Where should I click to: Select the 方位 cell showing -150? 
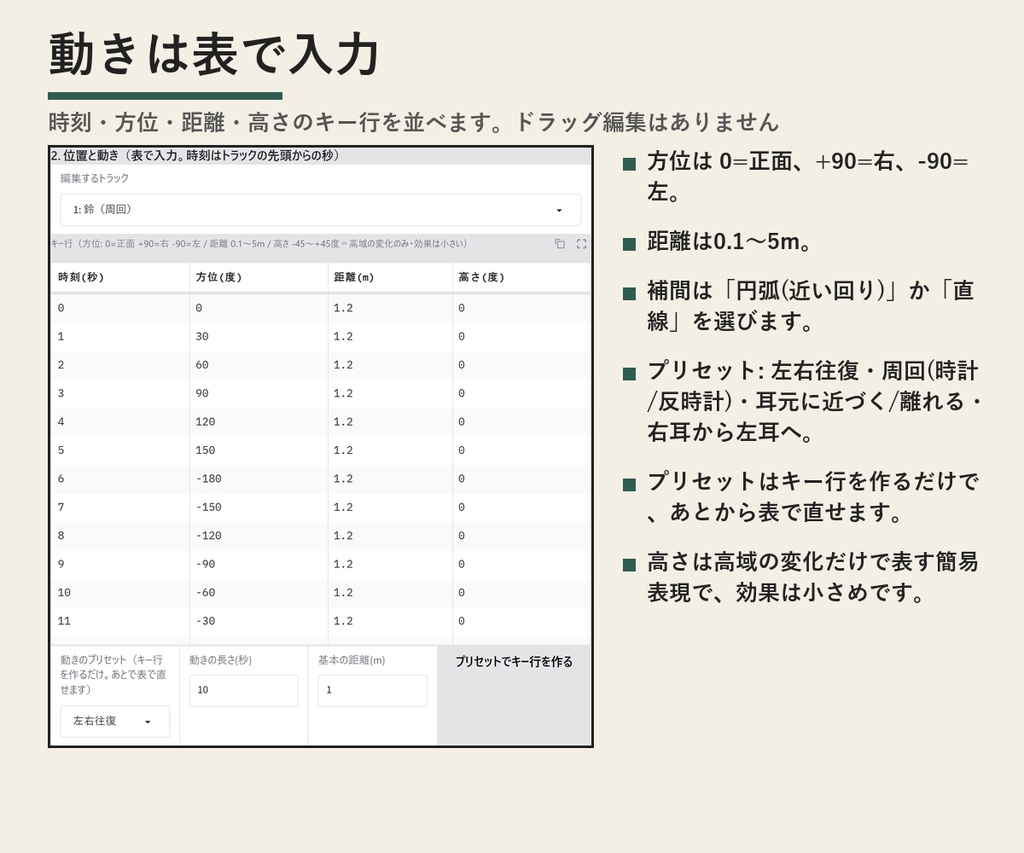(259, 507)
